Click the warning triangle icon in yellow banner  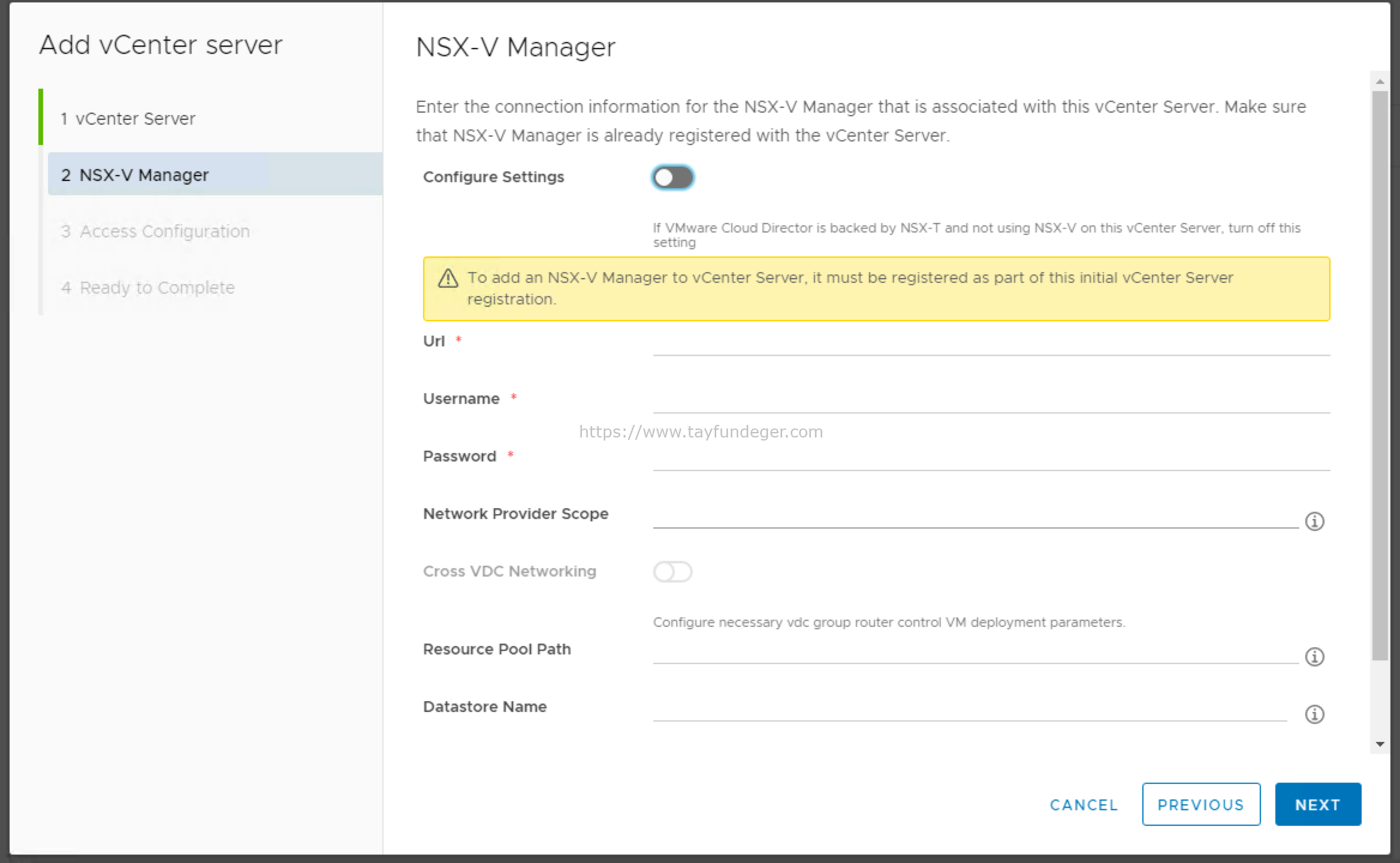[x=448, y=279]
